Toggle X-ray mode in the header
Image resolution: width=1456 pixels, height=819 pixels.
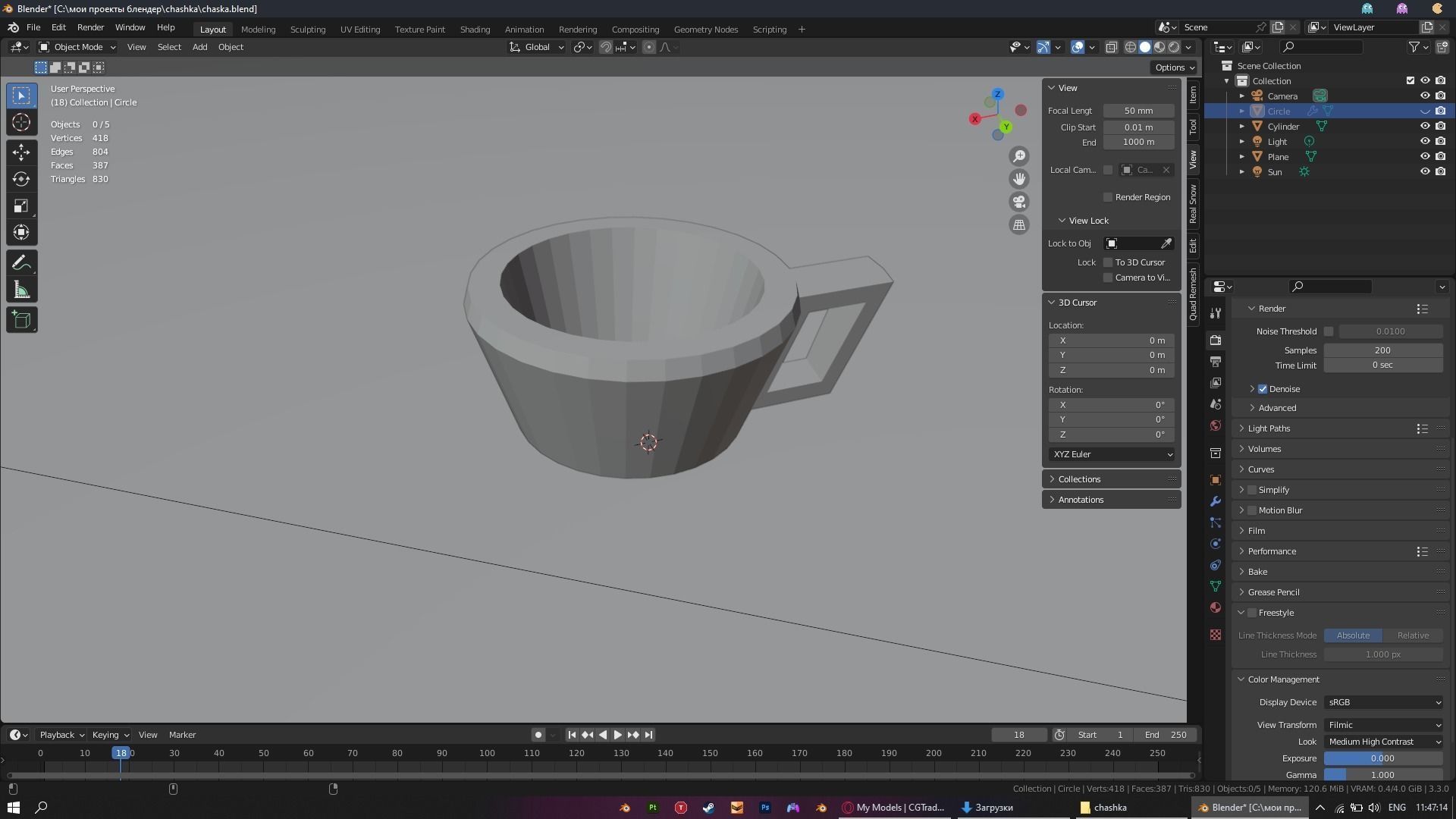pyautogui.click(x=1111, y=47)
